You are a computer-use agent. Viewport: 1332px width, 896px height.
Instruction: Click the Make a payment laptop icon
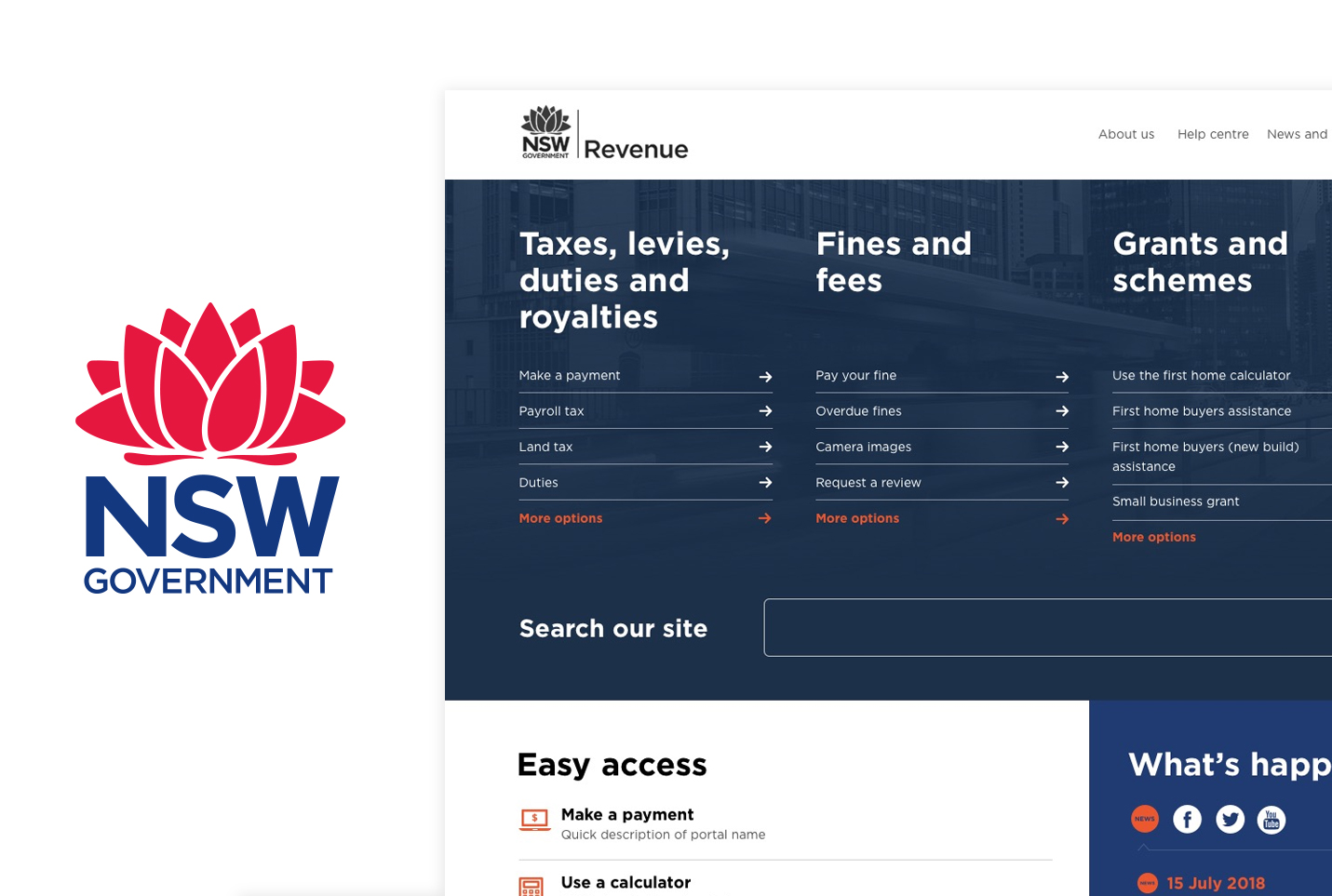[x=534, y=820]
